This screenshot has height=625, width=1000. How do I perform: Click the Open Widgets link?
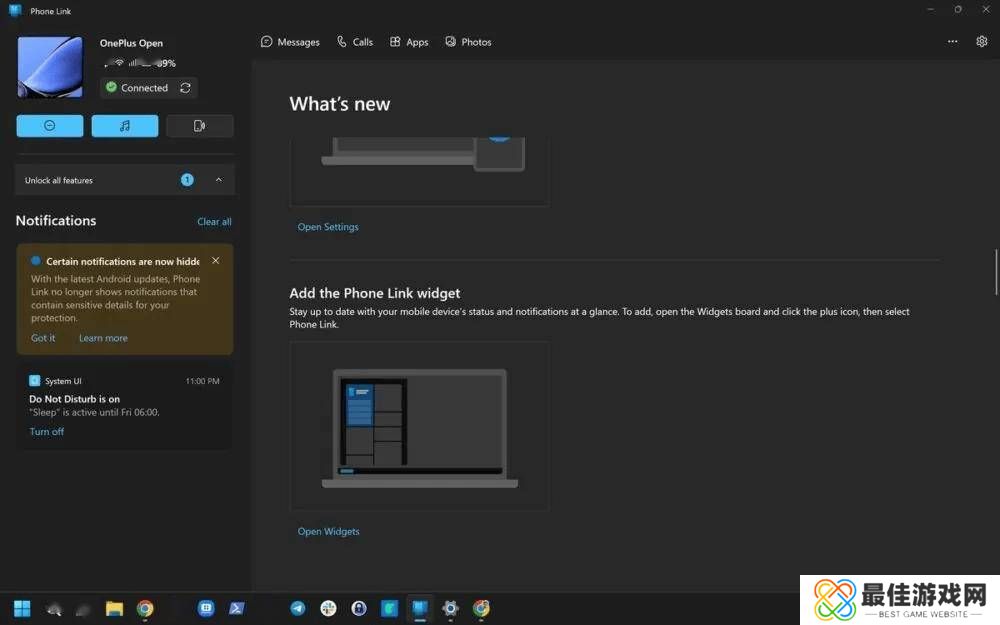328,532
